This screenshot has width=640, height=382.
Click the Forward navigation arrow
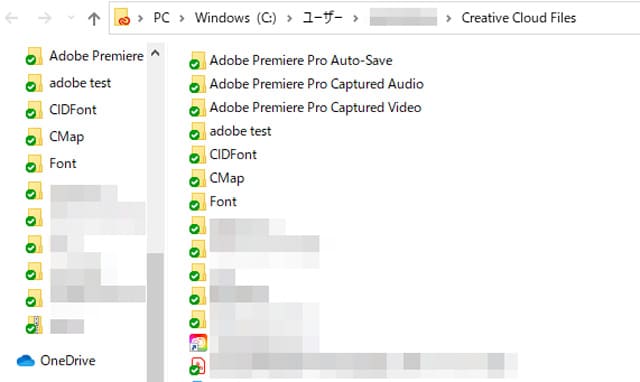click(44, 18)
